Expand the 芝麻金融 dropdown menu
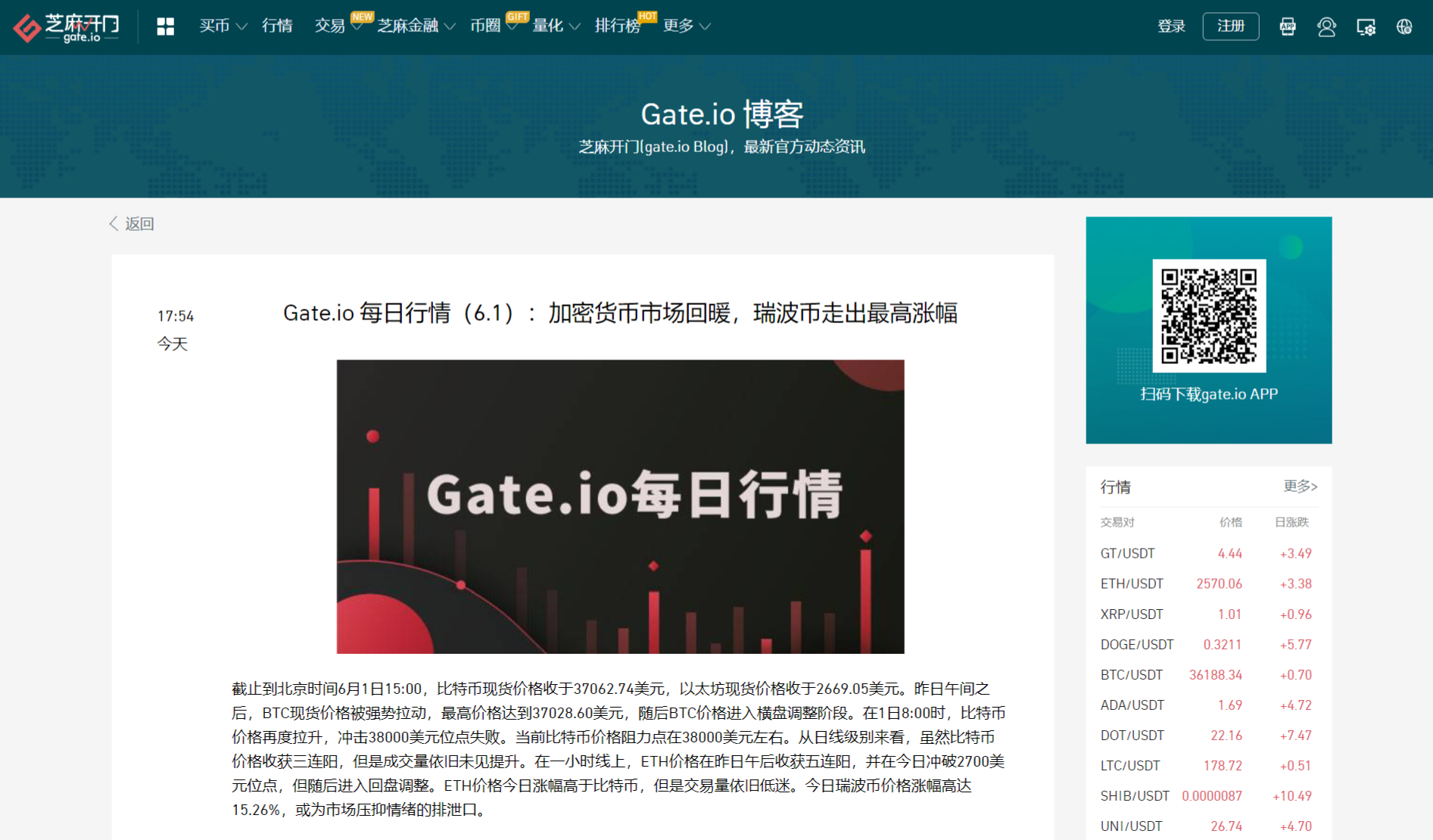 [416, 26]
